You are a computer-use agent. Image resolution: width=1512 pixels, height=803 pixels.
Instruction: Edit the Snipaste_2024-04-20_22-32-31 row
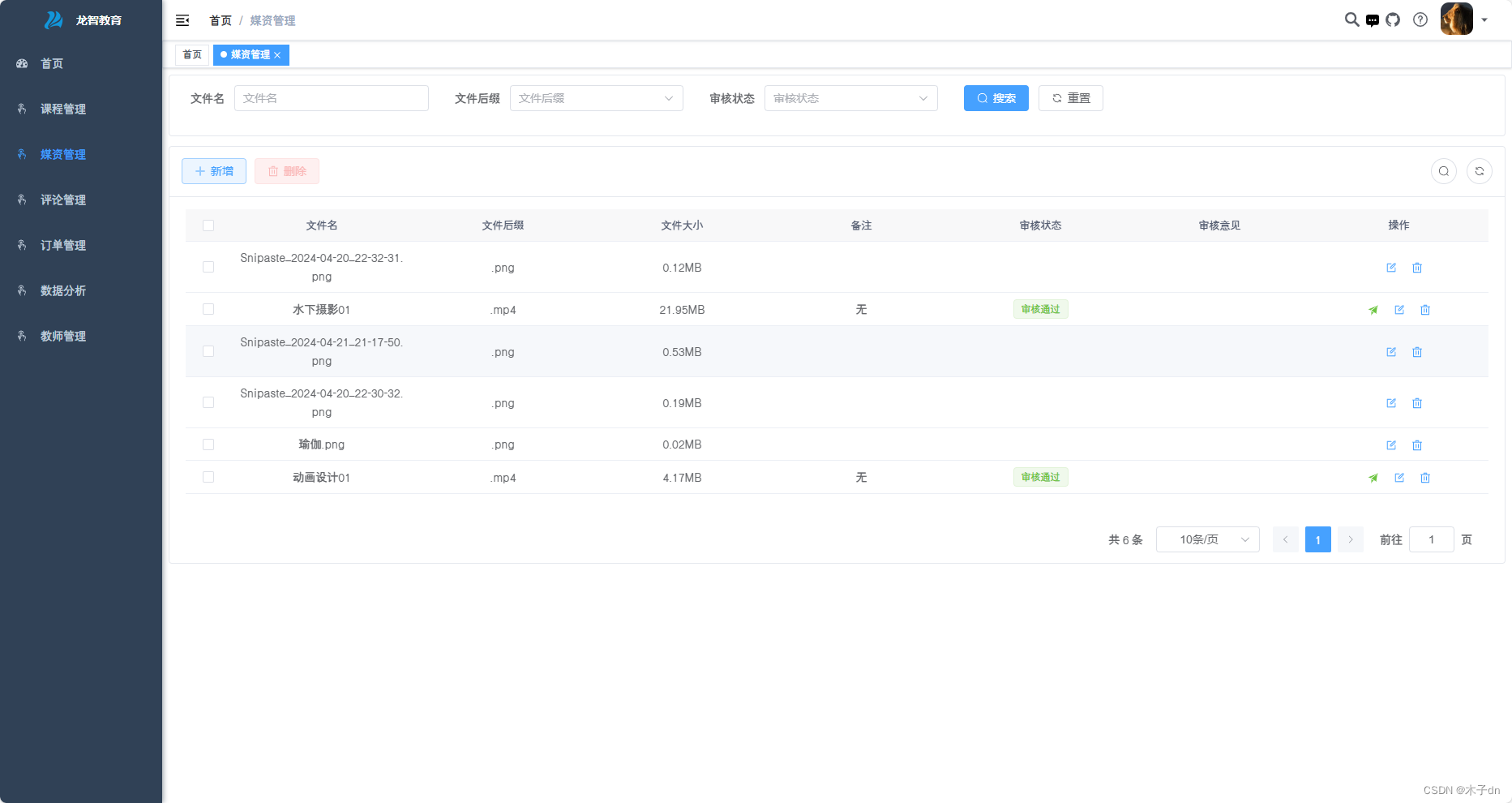pyautogui.click(x=1391, y=268)
